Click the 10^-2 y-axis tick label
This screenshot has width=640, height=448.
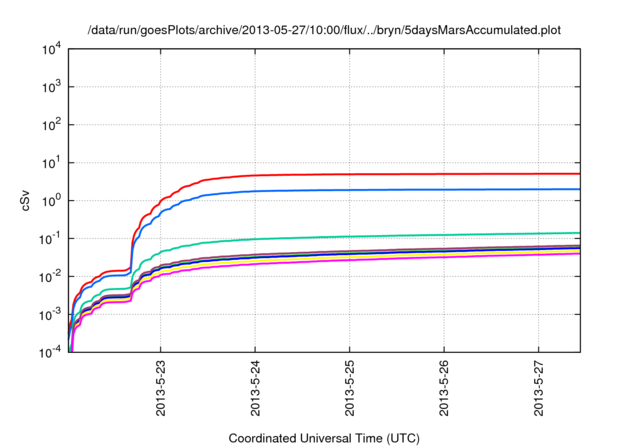click(x=51, y=277)
